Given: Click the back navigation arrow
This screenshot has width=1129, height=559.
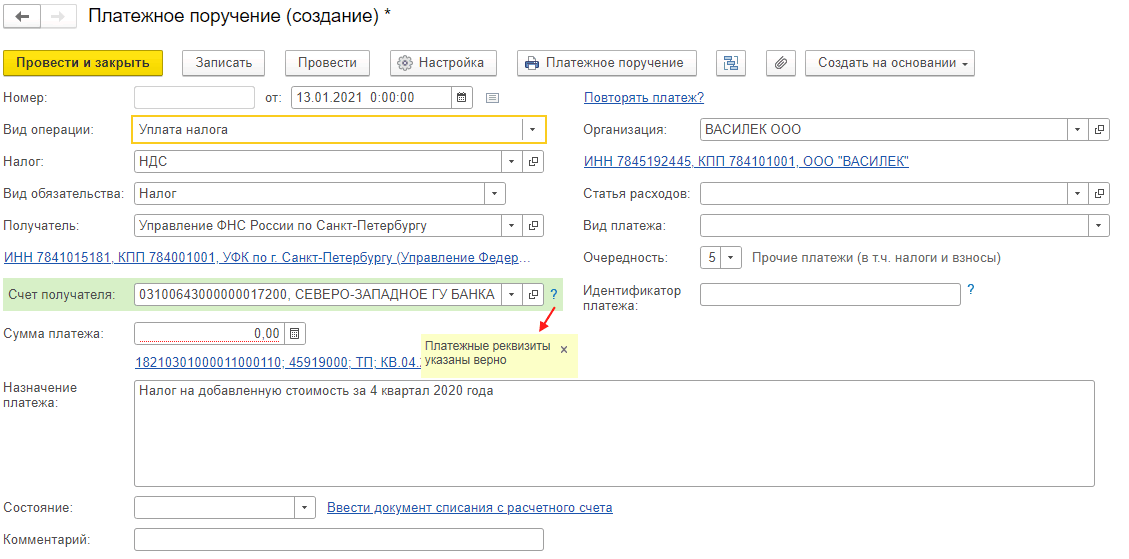Looking at the screenshot, I should click(22, 17).
